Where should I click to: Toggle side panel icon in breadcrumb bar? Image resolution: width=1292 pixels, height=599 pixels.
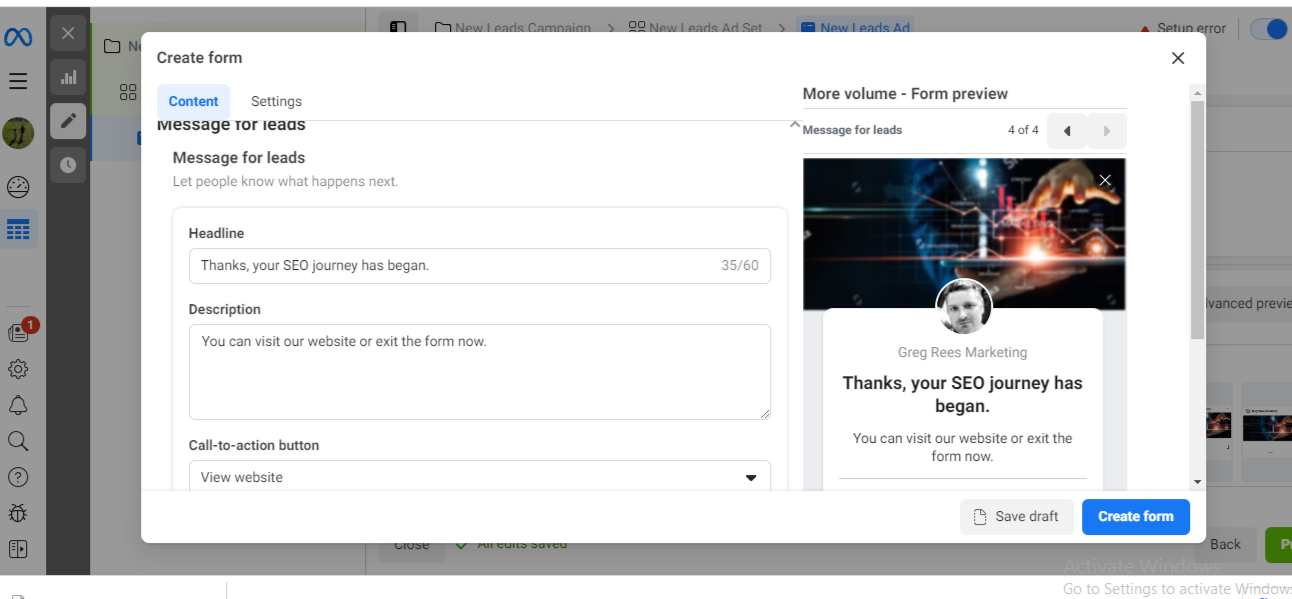click(398, 28)
